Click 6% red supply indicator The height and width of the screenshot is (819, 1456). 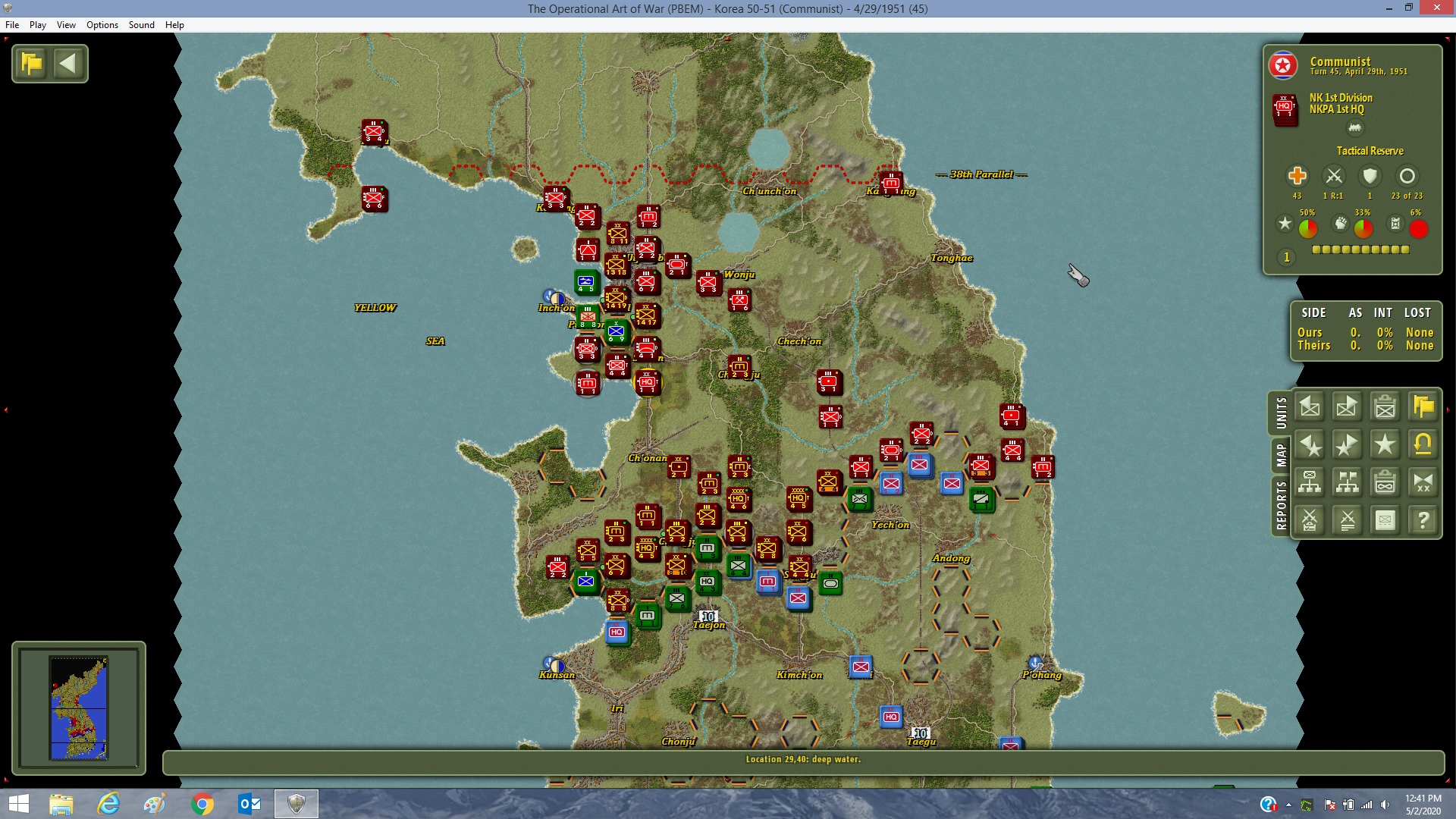pyautogui.click(x=1418, y=228)
